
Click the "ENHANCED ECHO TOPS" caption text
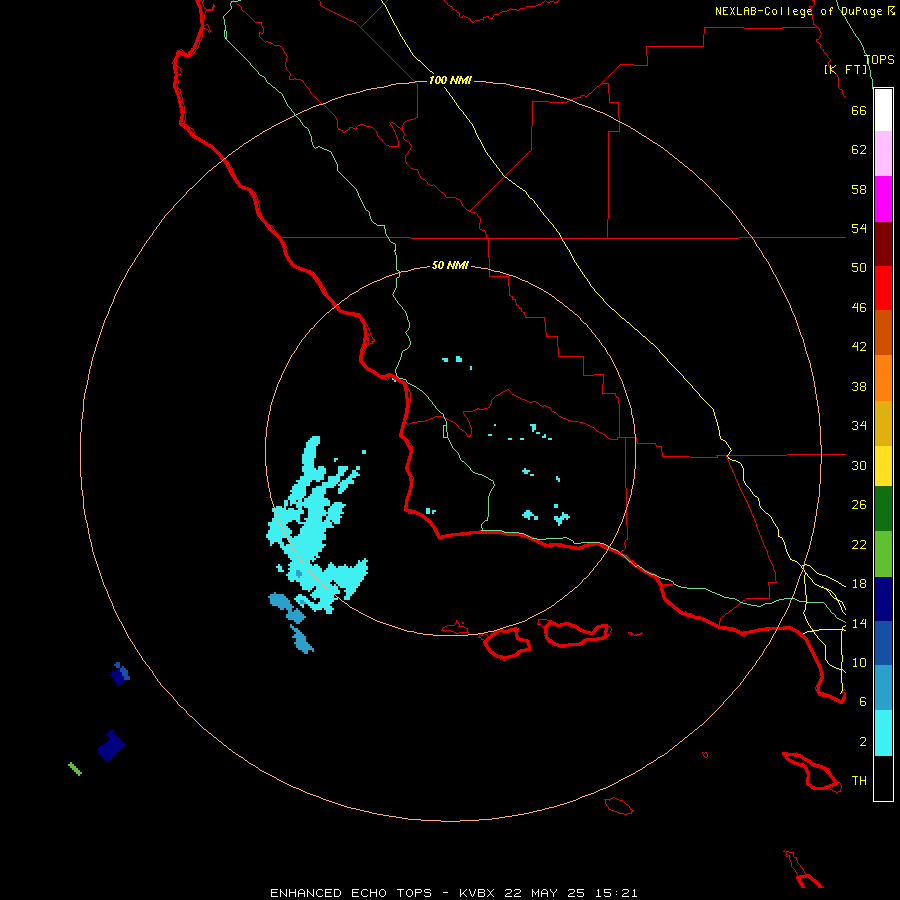click(x=351, y=893)
